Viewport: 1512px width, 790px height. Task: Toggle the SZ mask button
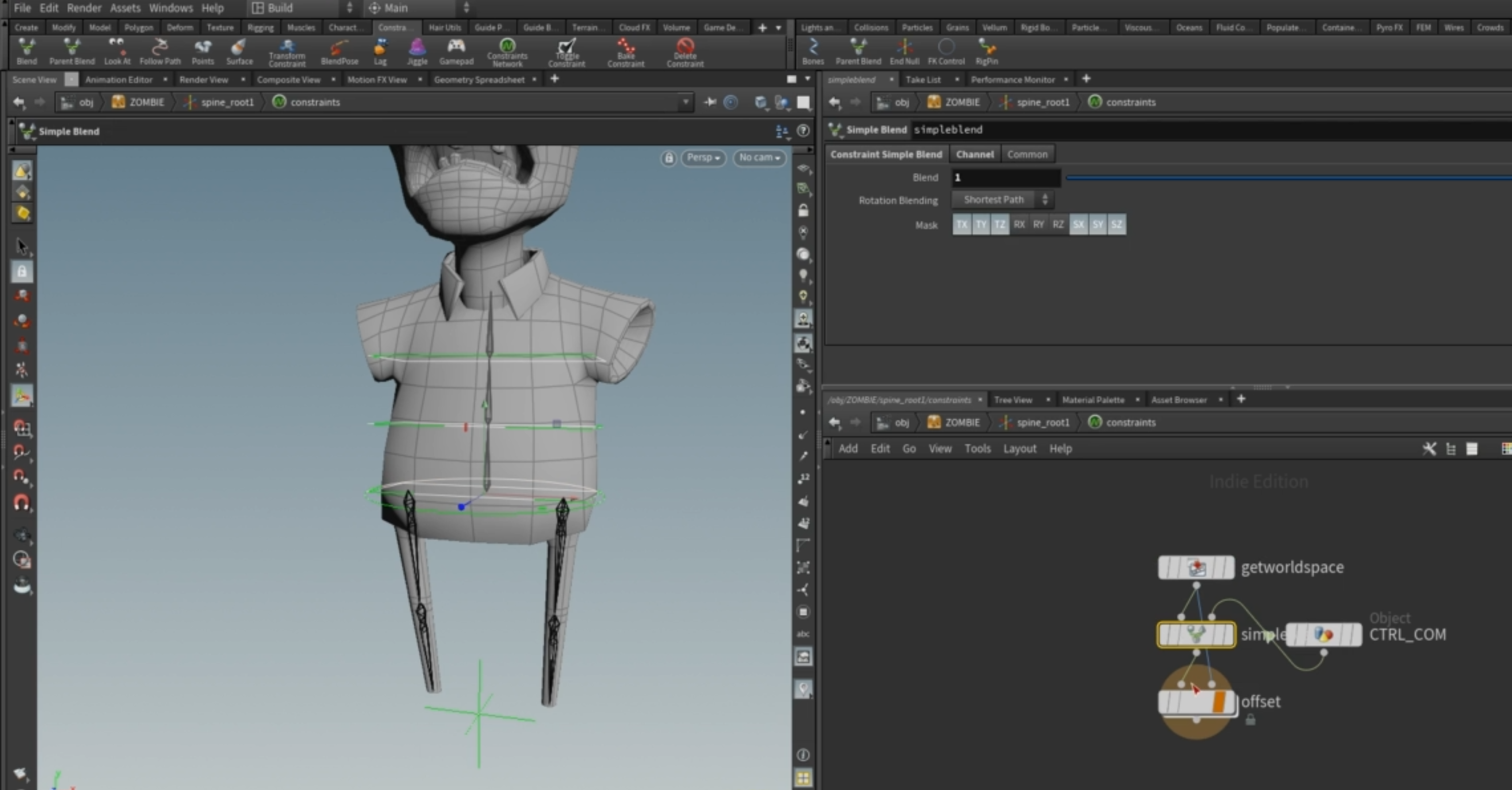(1117, 224)
